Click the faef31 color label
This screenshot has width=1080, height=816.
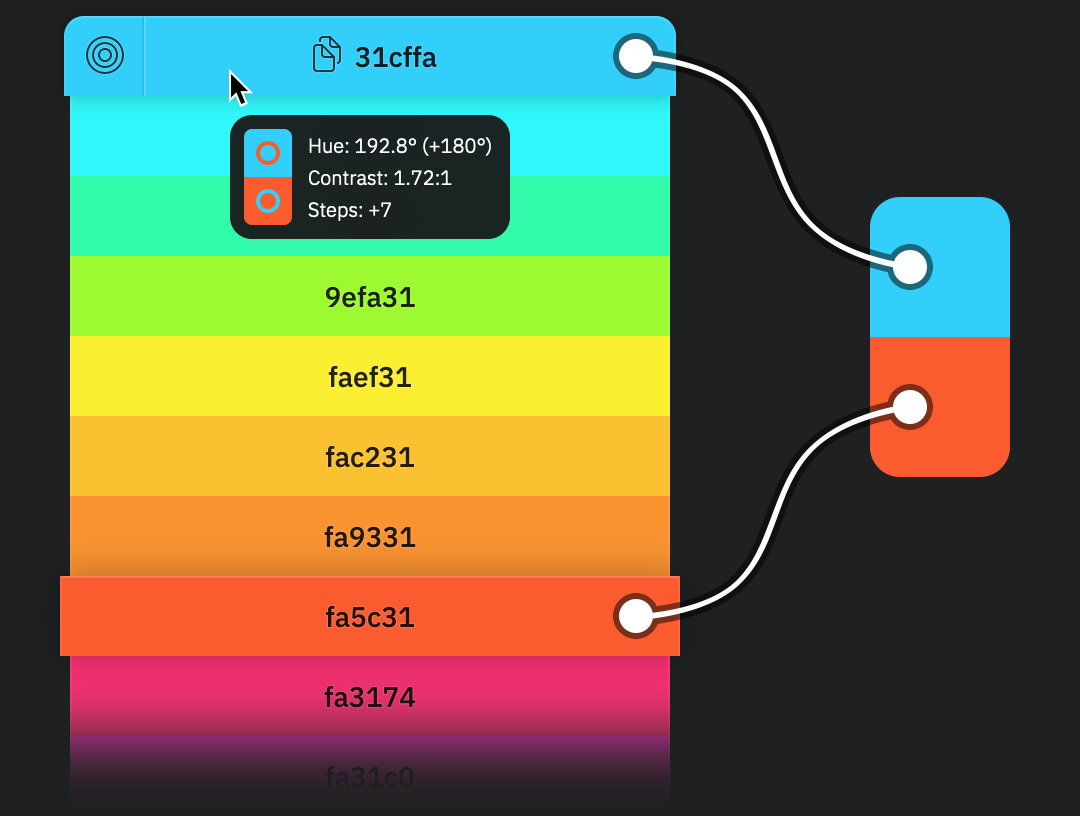[x=370, y=377]
